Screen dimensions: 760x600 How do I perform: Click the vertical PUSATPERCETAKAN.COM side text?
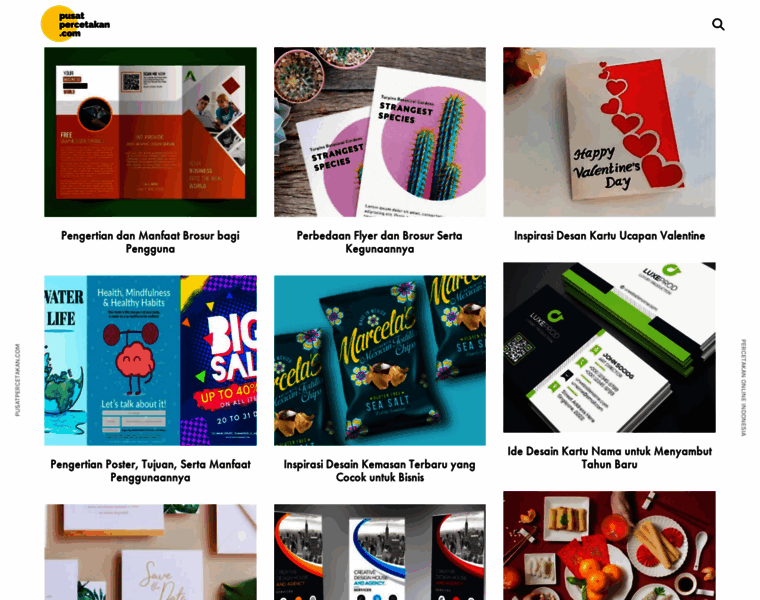(x=17, y=380)
